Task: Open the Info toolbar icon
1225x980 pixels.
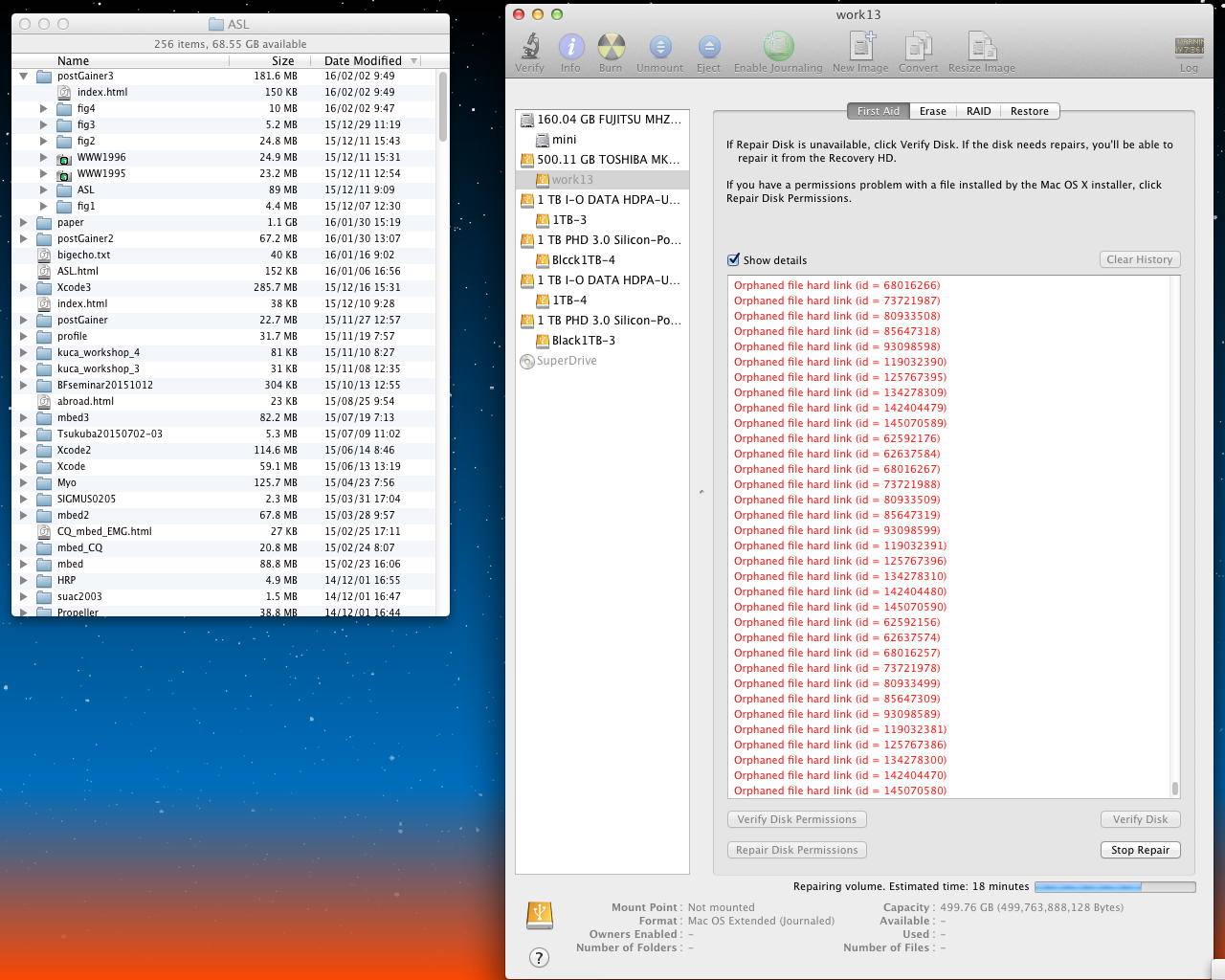Action: coord(570,47)
